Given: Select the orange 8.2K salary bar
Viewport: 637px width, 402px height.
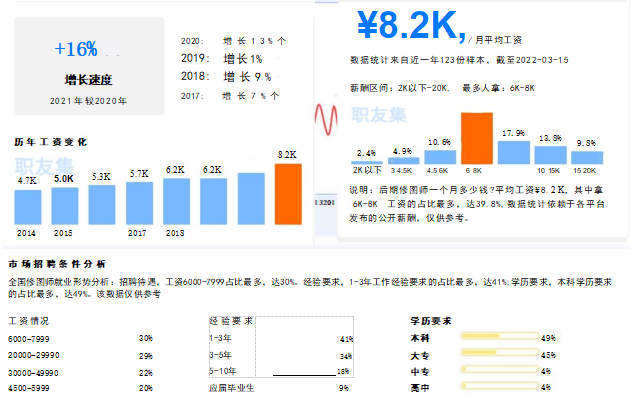Looking at the screenshot, I should pos(287,193).
